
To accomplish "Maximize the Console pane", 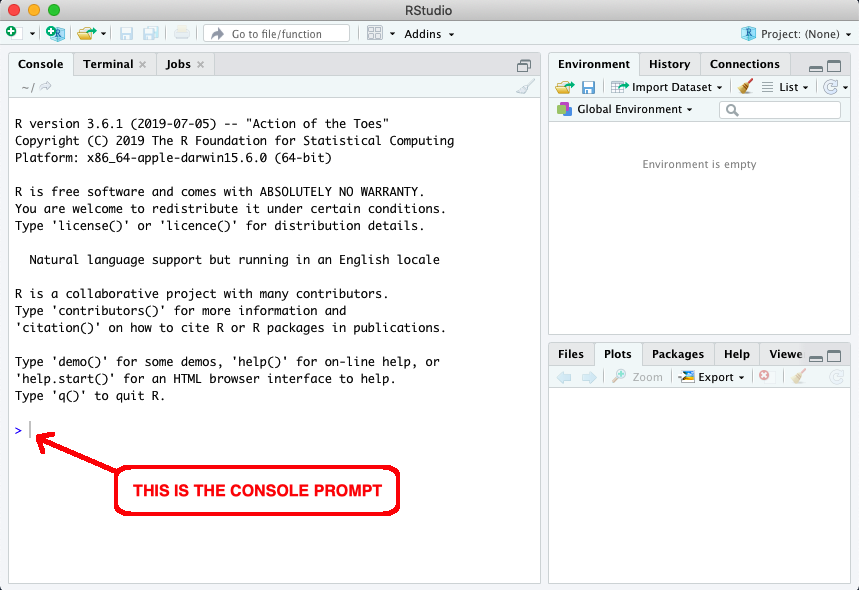I will pos(524,66).
